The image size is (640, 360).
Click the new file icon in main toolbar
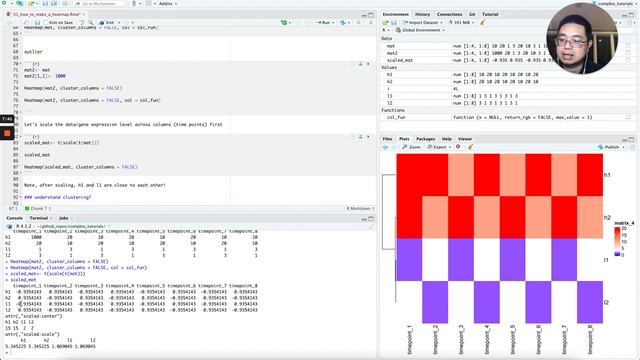(5, 3)
